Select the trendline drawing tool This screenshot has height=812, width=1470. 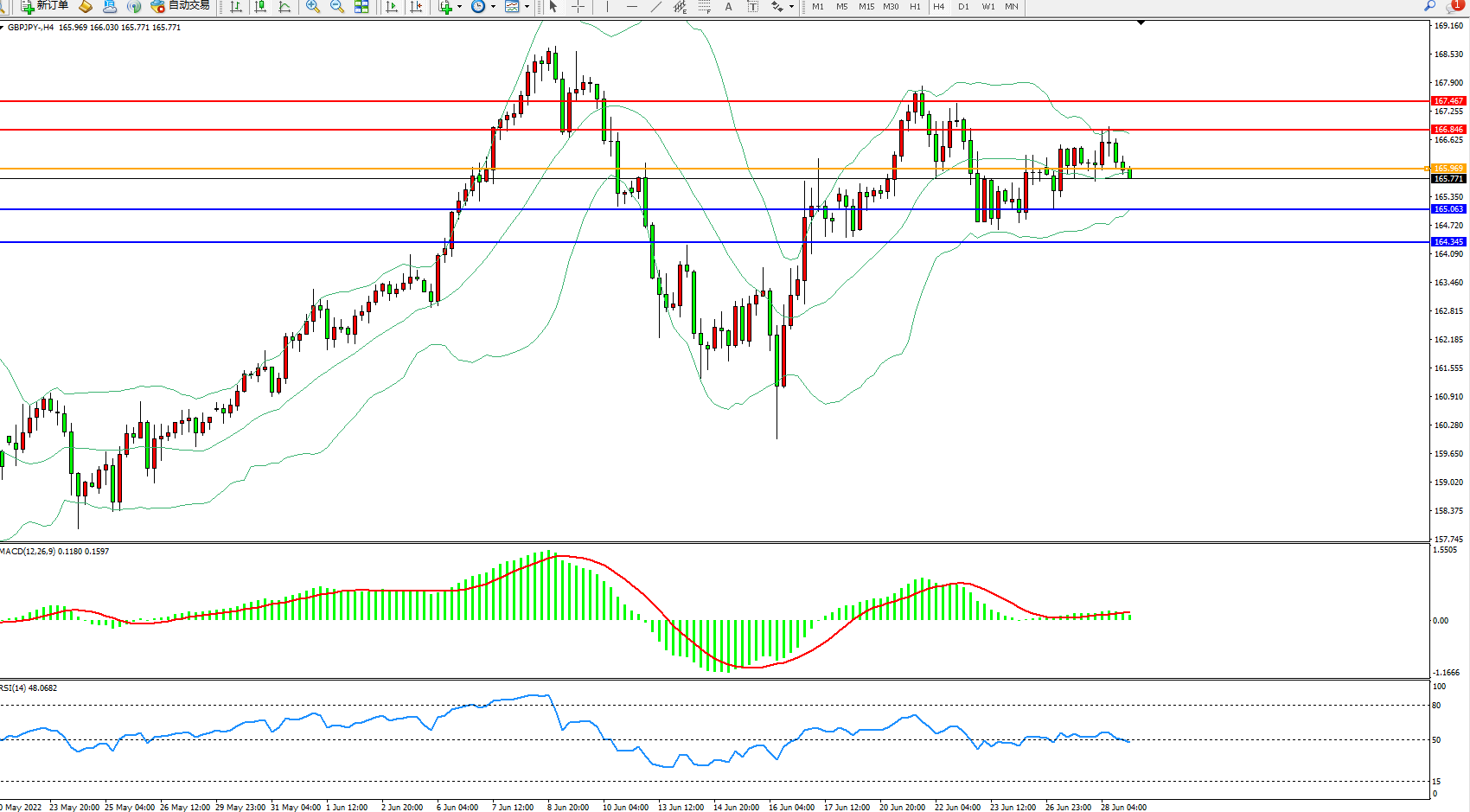pos(656,6)
